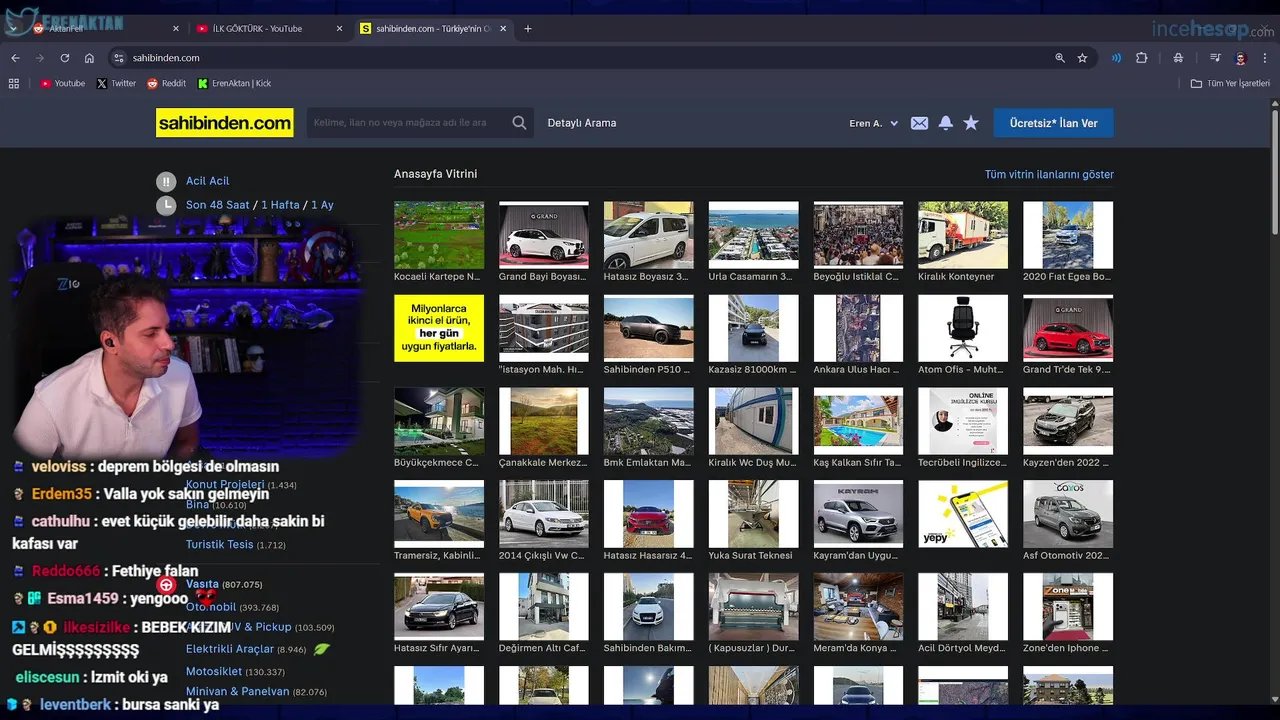The image size is (1280, 720).
Task: Filter listings by 1 Hafta
Action: point(280,205)
